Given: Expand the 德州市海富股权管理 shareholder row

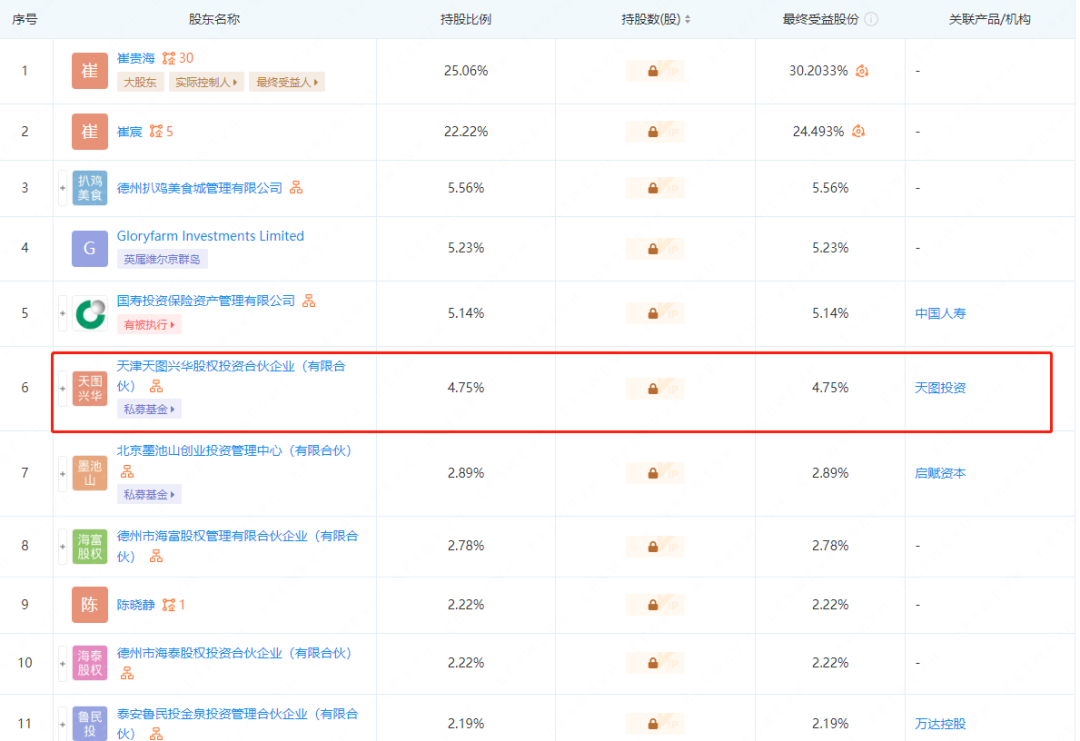Looking at the screenshot, I should click(63, 546).
